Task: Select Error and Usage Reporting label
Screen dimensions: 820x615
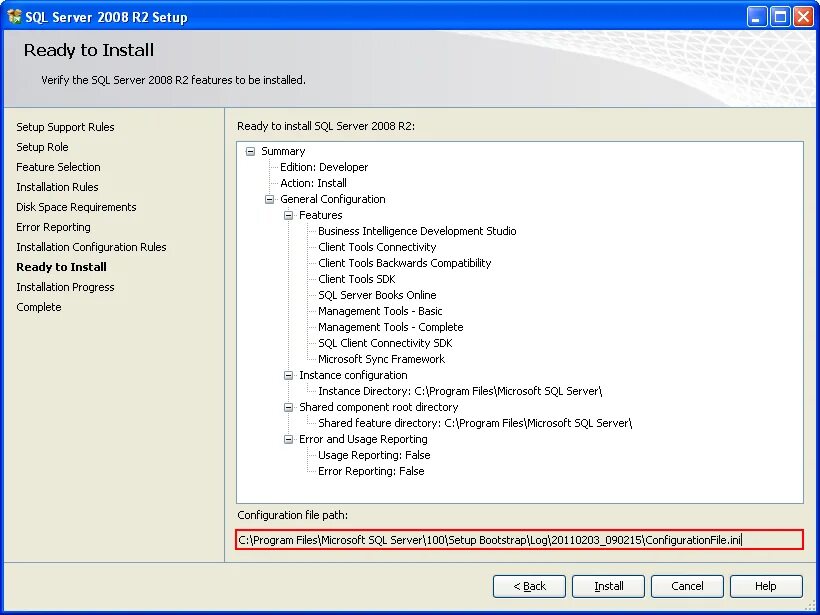Action: tap(363, 439)
